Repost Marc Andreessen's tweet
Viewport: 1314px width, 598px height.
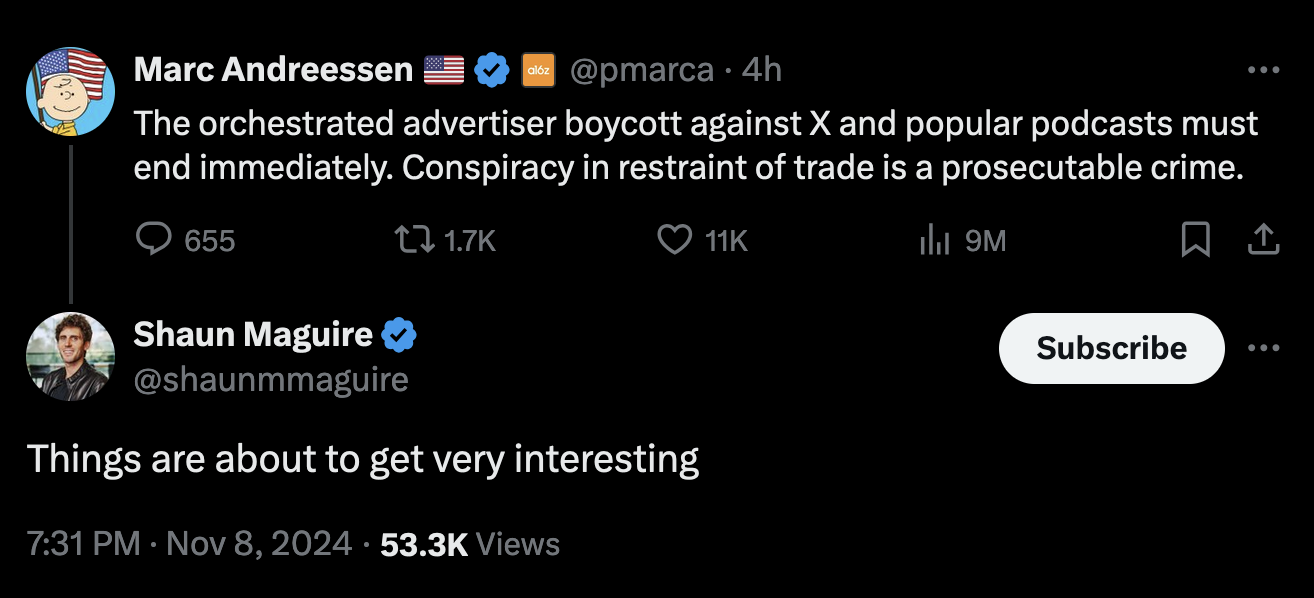coord(446,240)
